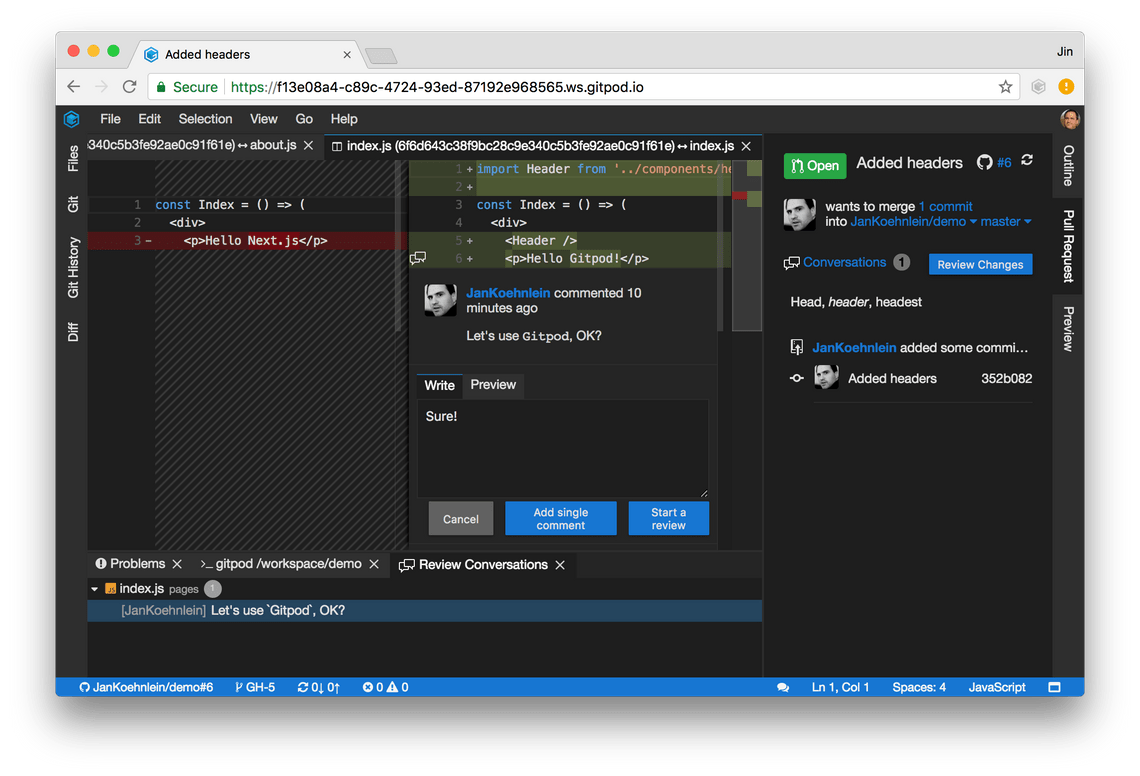Screen dimensions: 1140x776
Task: Select the Pull Request right panel tab
Action: [x=1068, y=246]
